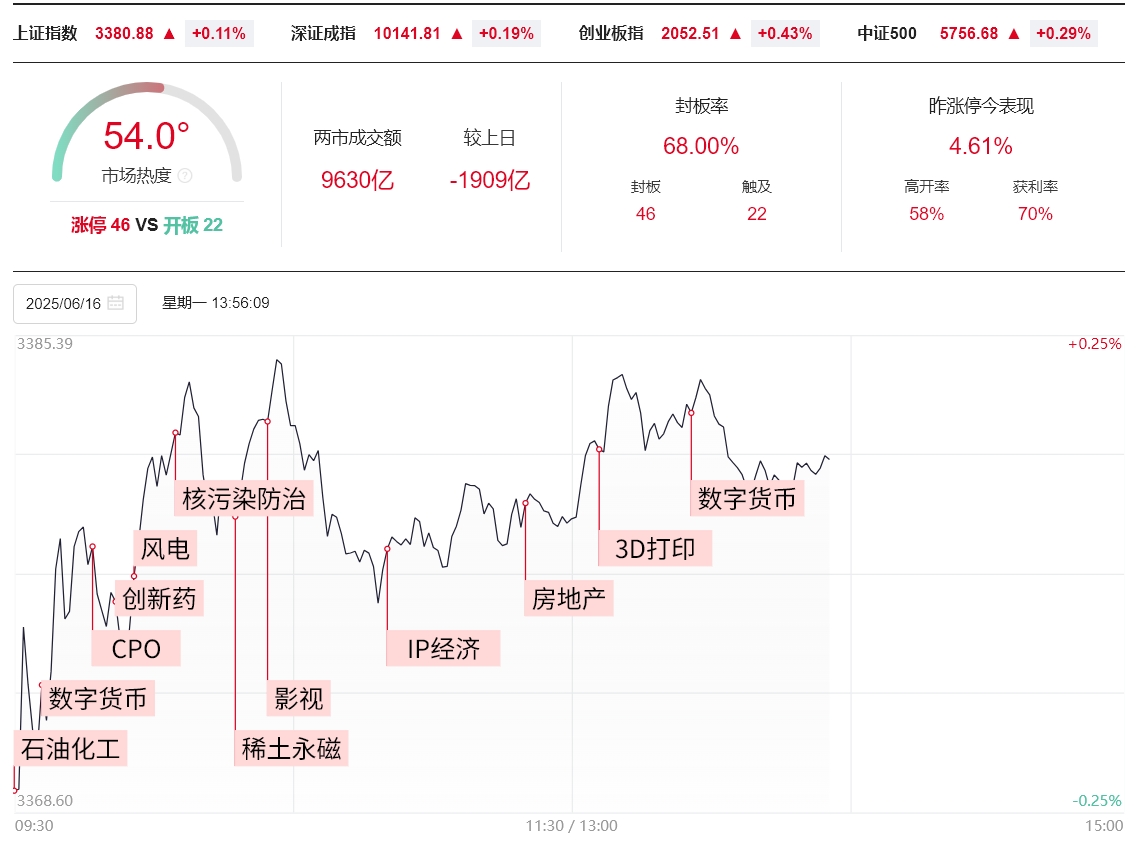
Task: Click the calendar icon in the date box
Action: pyautogui.click(x=115, y=303)
